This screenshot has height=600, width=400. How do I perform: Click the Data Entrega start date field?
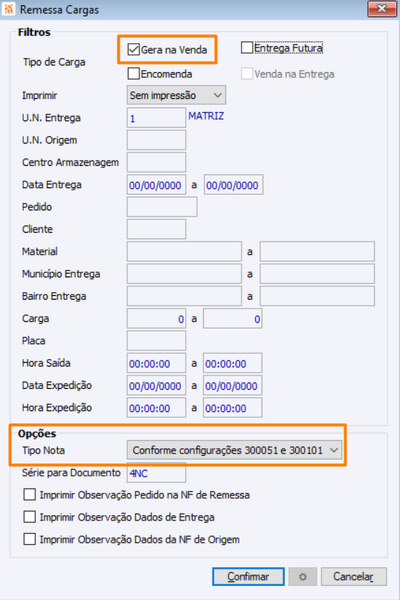[x=156, y=185]
